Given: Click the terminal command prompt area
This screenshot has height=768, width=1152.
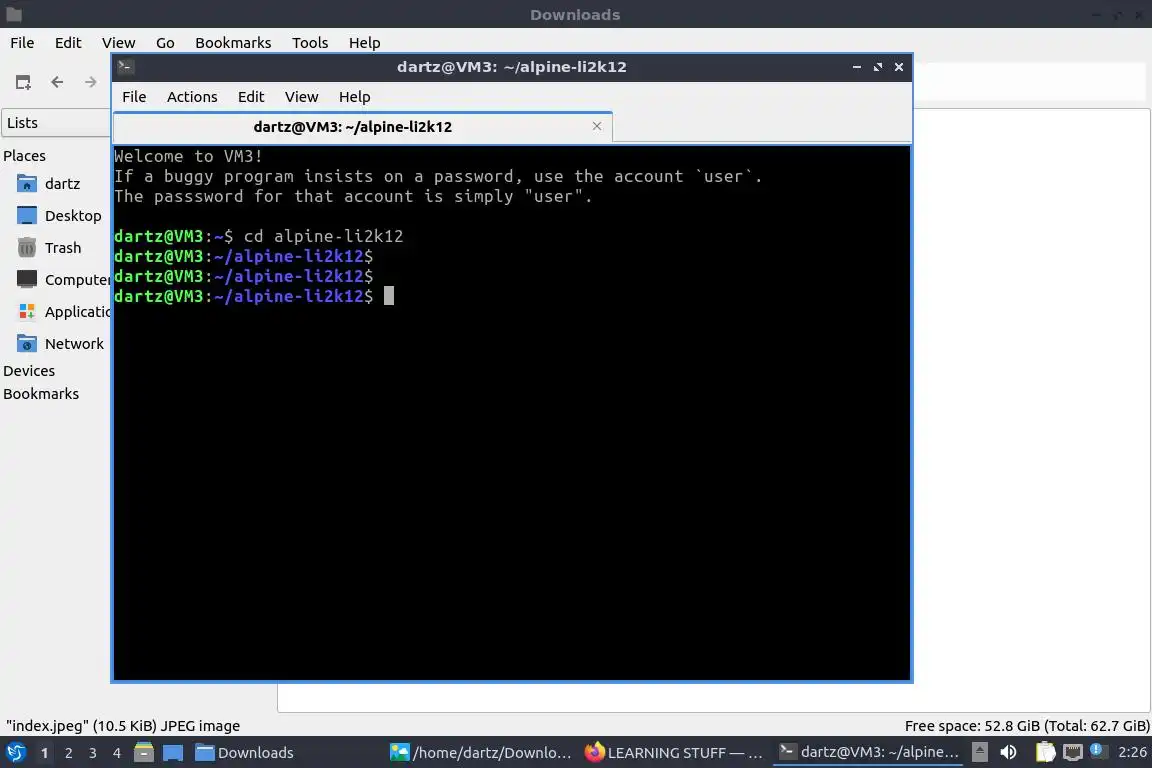Looking at the screenshot, I should (x=389, y=295).
